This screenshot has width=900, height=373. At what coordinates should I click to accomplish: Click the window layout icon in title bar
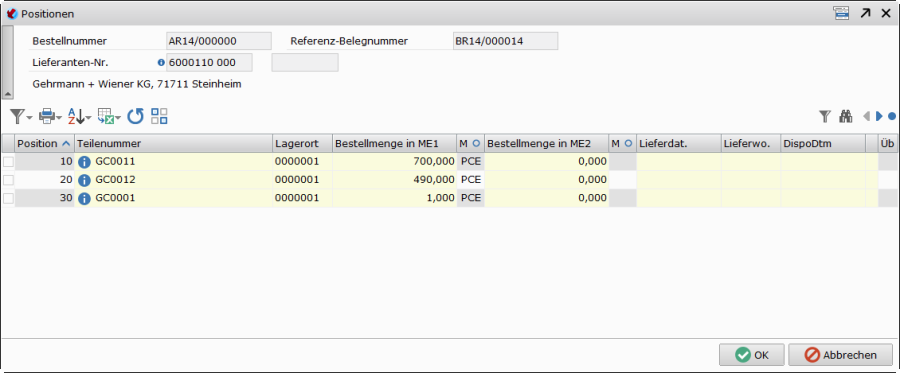click(x=841, y=13)
